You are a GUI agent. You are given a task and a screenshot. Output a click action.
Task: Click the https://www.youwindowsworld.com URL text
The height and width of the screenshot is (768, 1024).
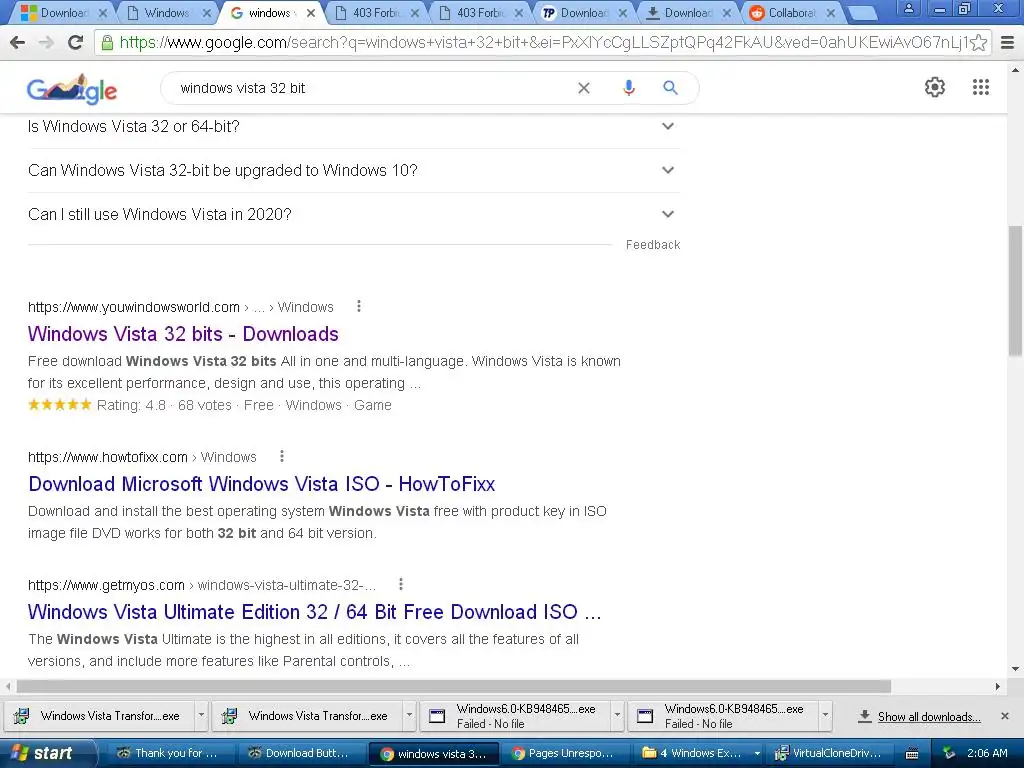pyautogui.click(x=134, y=307)
